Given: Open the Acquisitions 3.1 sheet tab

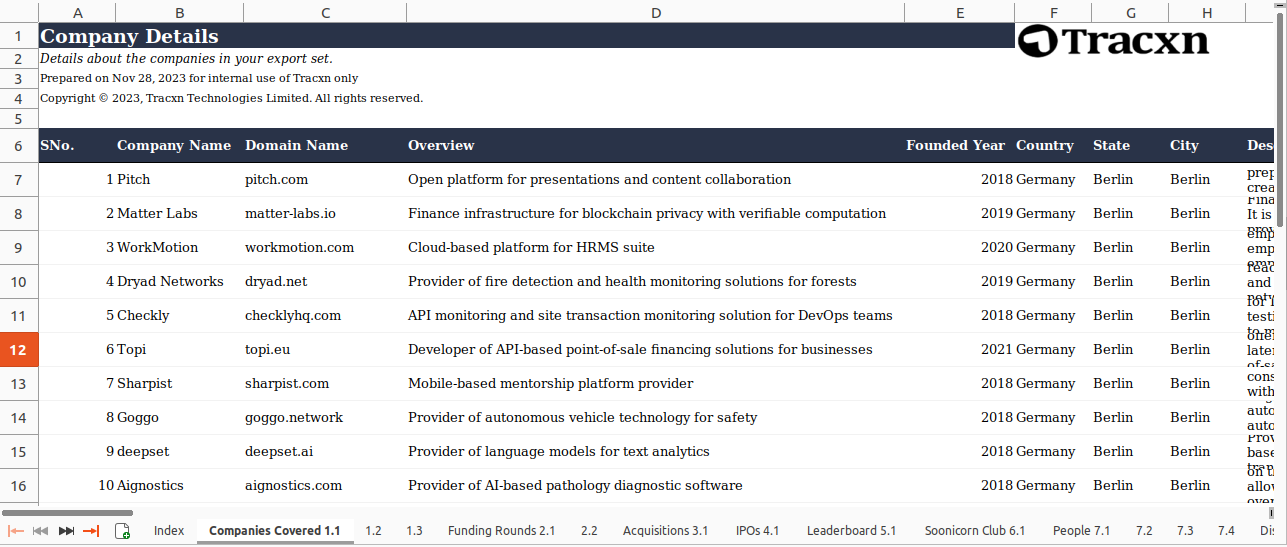Looking at the screenshot, I should [x=665, y=531].
